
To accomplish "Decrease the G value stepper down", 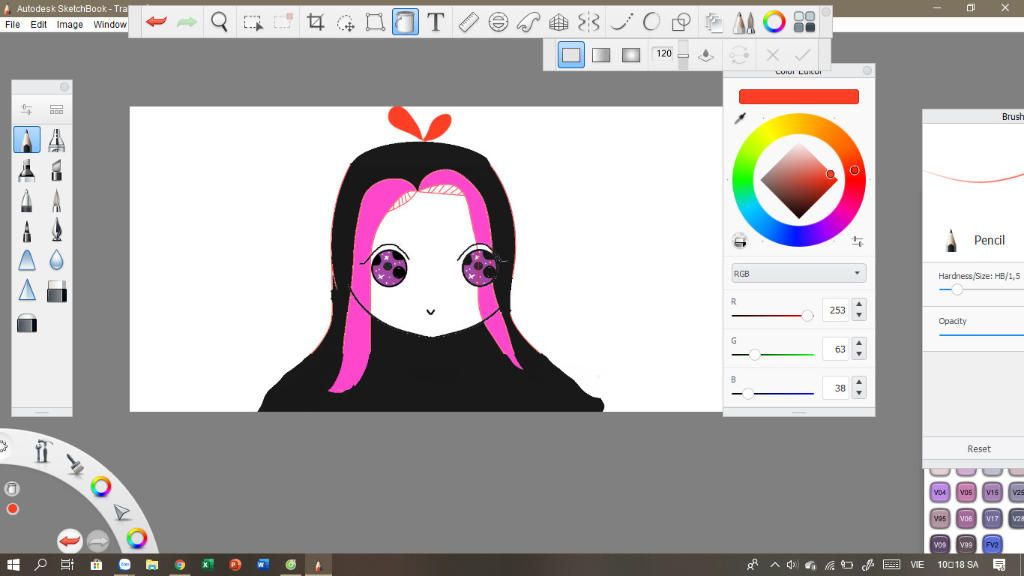I will click(859, 355).
